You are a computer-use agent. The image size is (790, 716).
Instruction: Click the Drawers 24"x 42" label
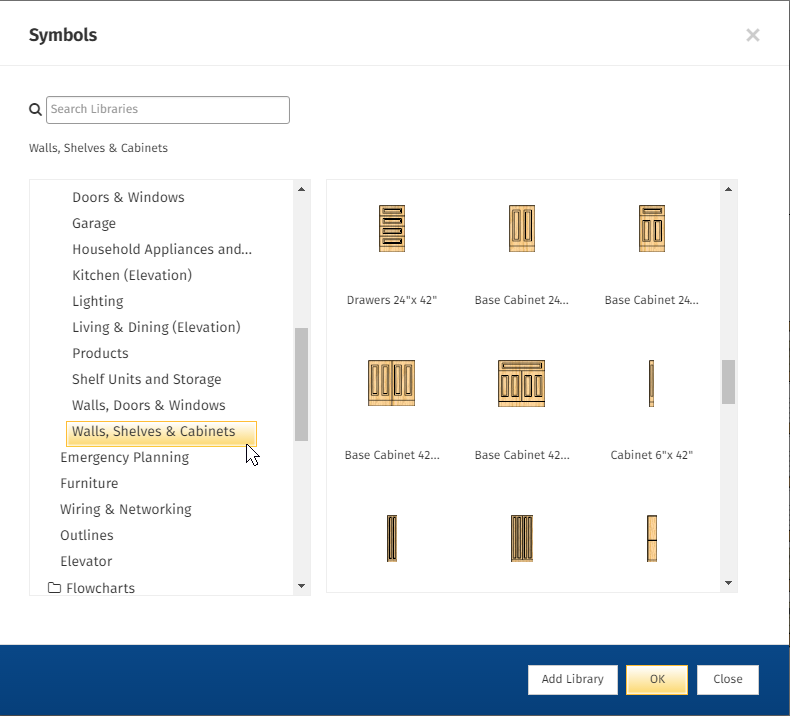click(392, 300)
